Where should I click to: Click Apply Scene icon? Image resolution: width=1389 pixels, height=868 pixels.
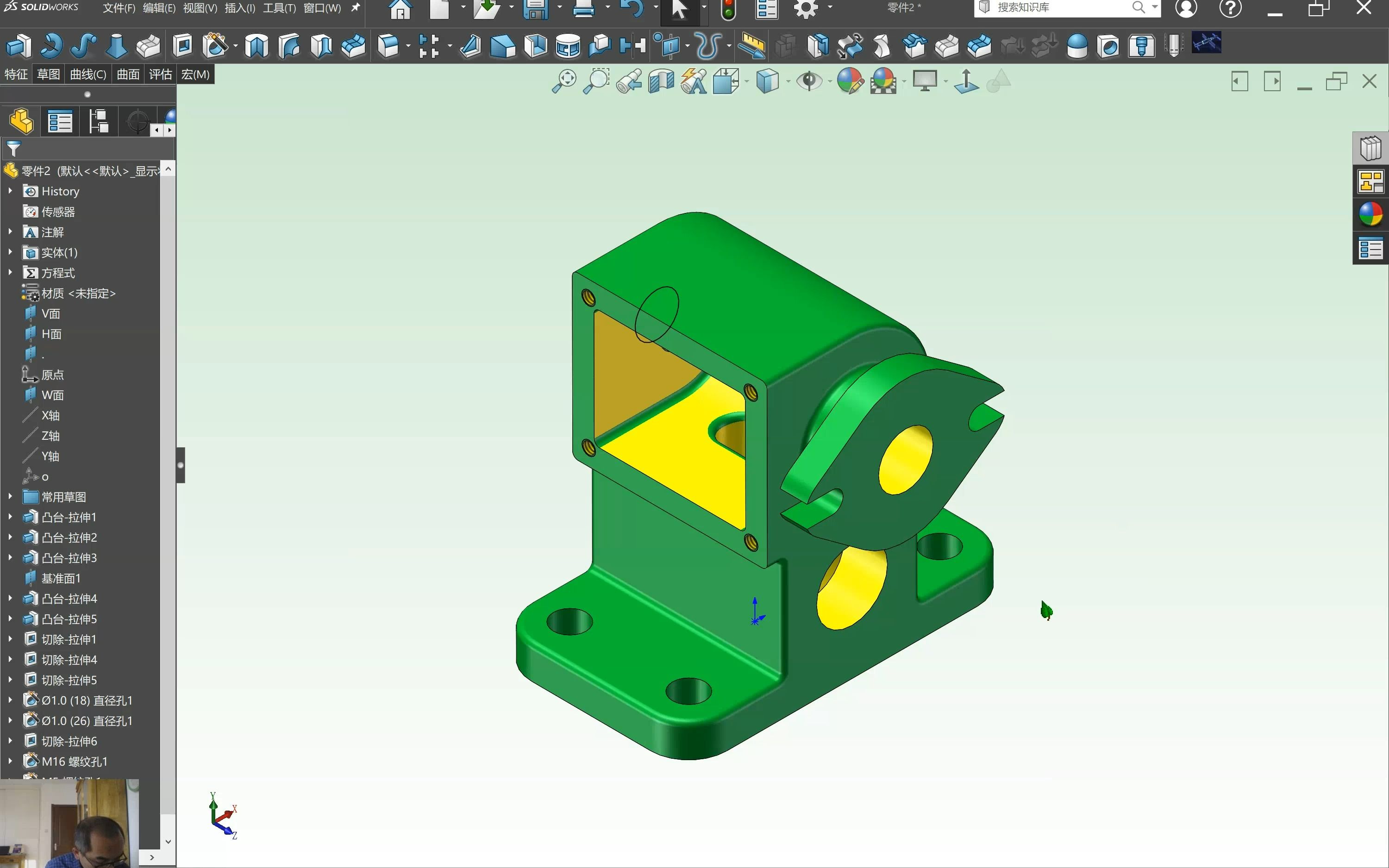coord(883,81)
